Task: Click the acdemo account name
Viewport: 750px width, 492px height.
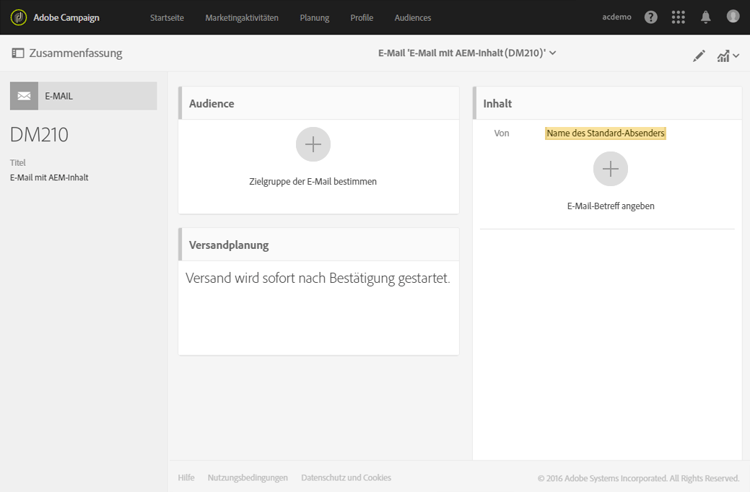Action: tap(617, 17)
